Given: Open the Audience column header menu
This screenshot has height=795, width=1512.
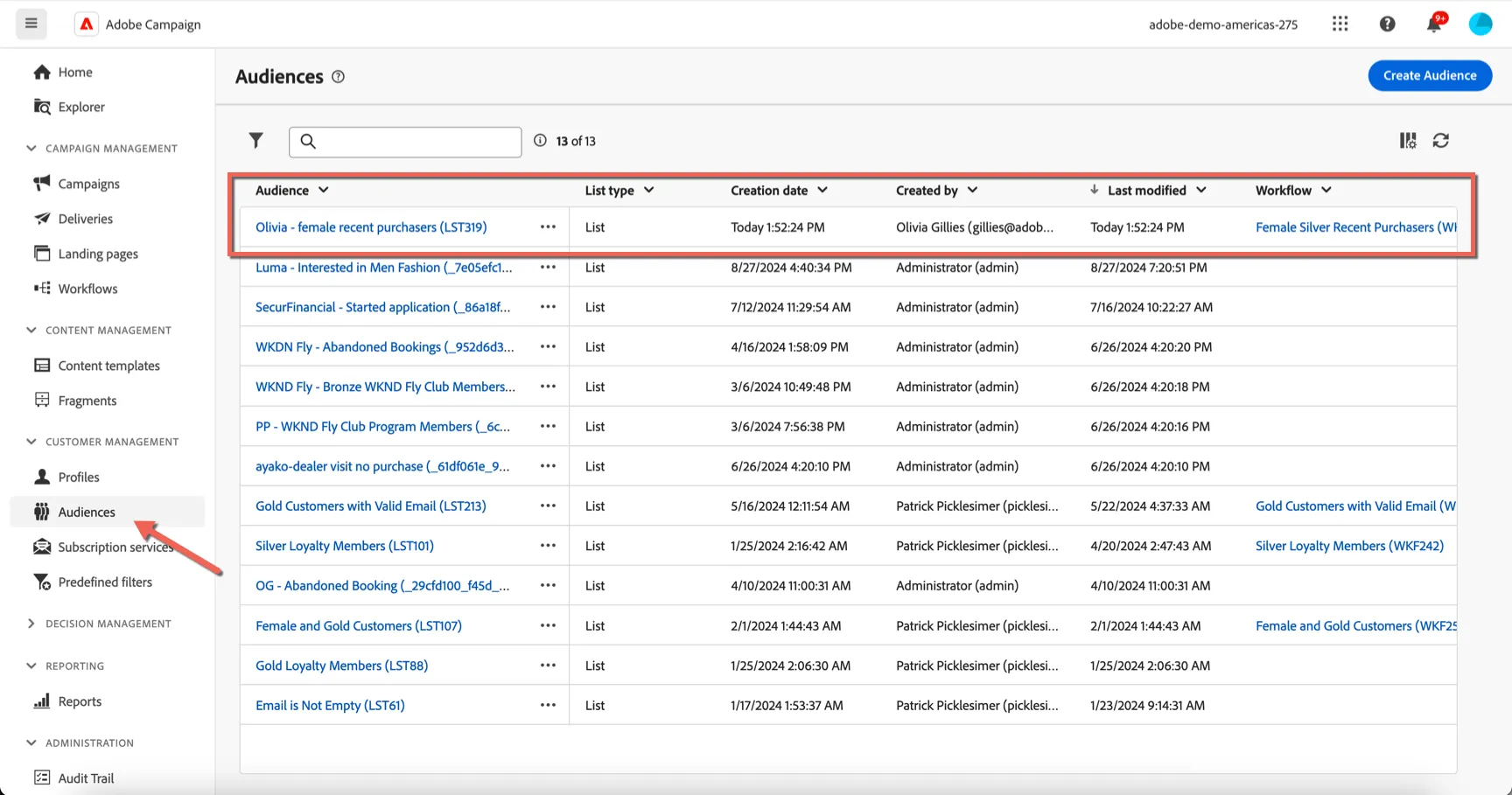Looking at the screenshot, I should click(x=324, y=191).
